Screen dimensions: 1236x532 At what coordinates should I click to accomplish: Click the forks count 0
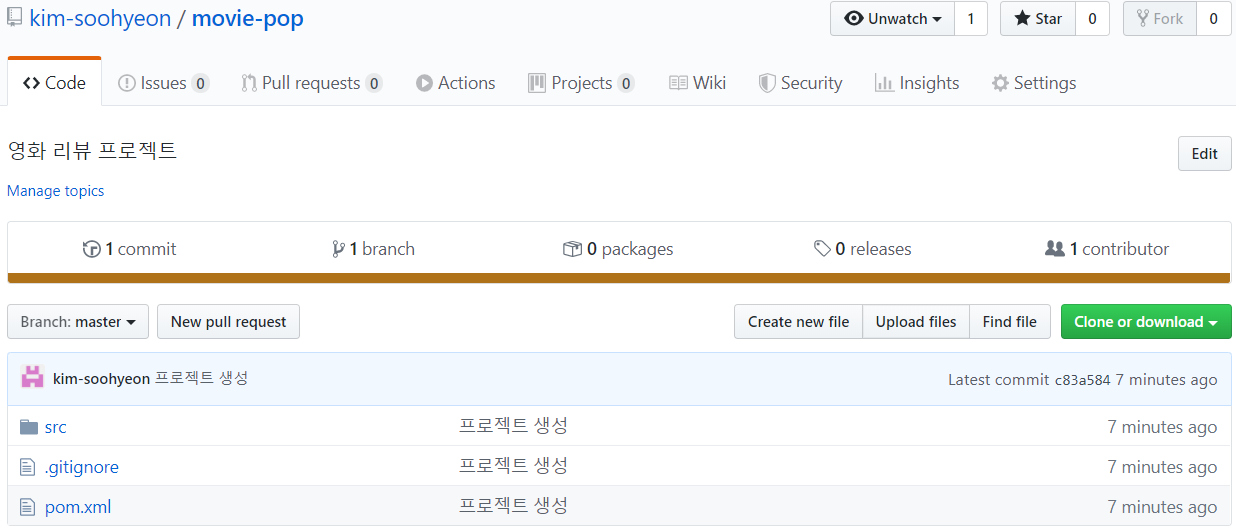tap(1214, 19)
